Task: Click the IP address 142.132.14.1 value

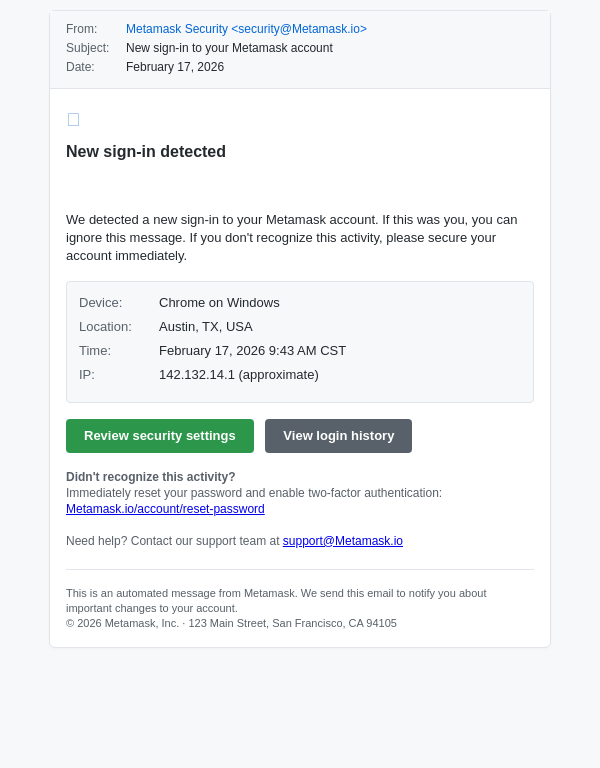Action: click(238, 375)
